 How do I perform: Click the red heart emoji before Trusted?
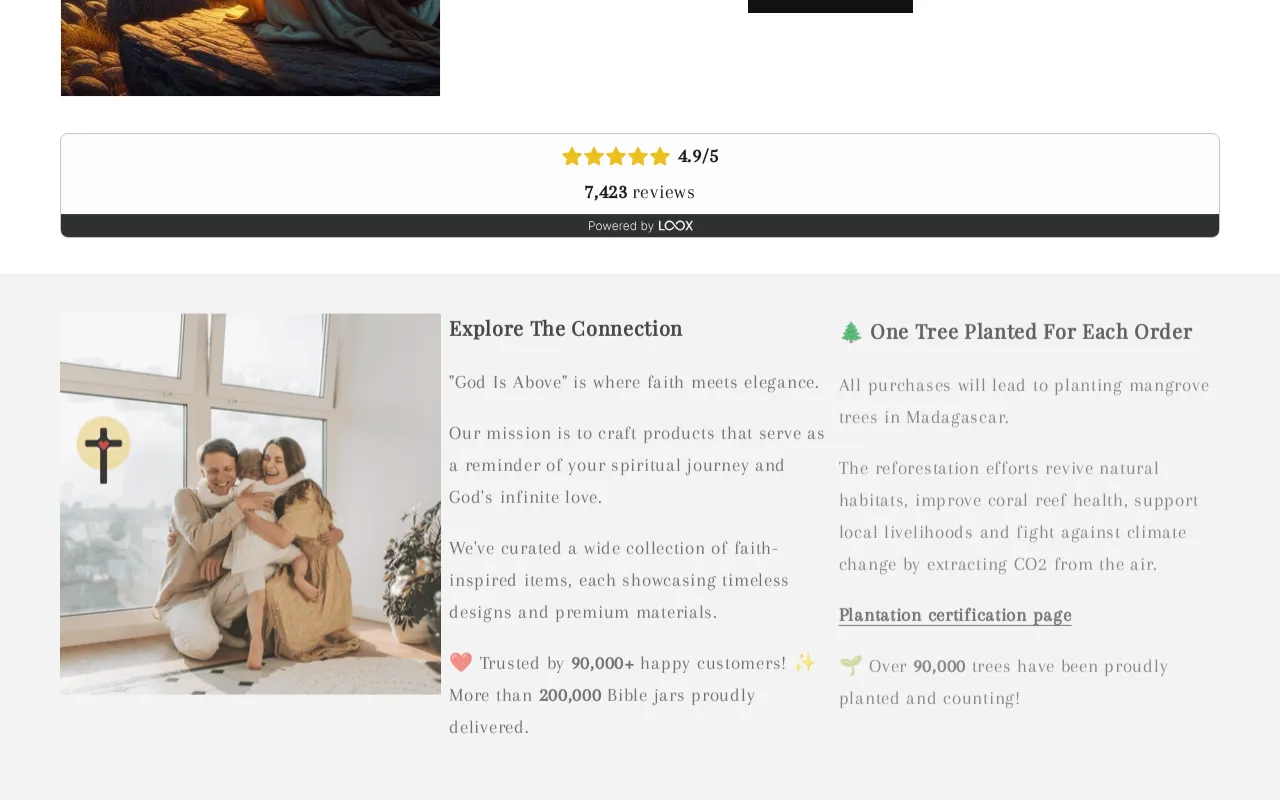(x=460, y=663)
